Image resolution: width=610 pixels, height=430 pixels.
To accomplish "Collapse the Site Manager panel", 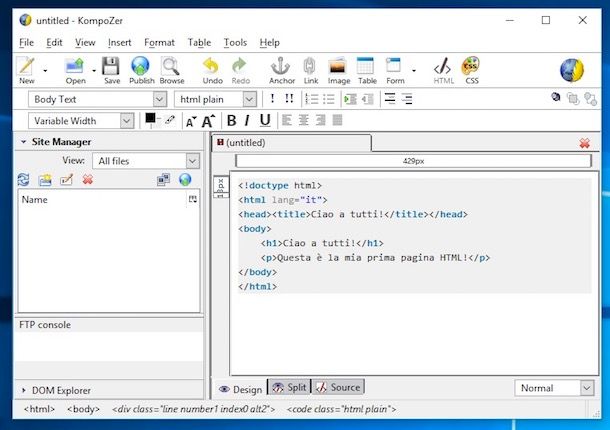I will click(23, 142).
